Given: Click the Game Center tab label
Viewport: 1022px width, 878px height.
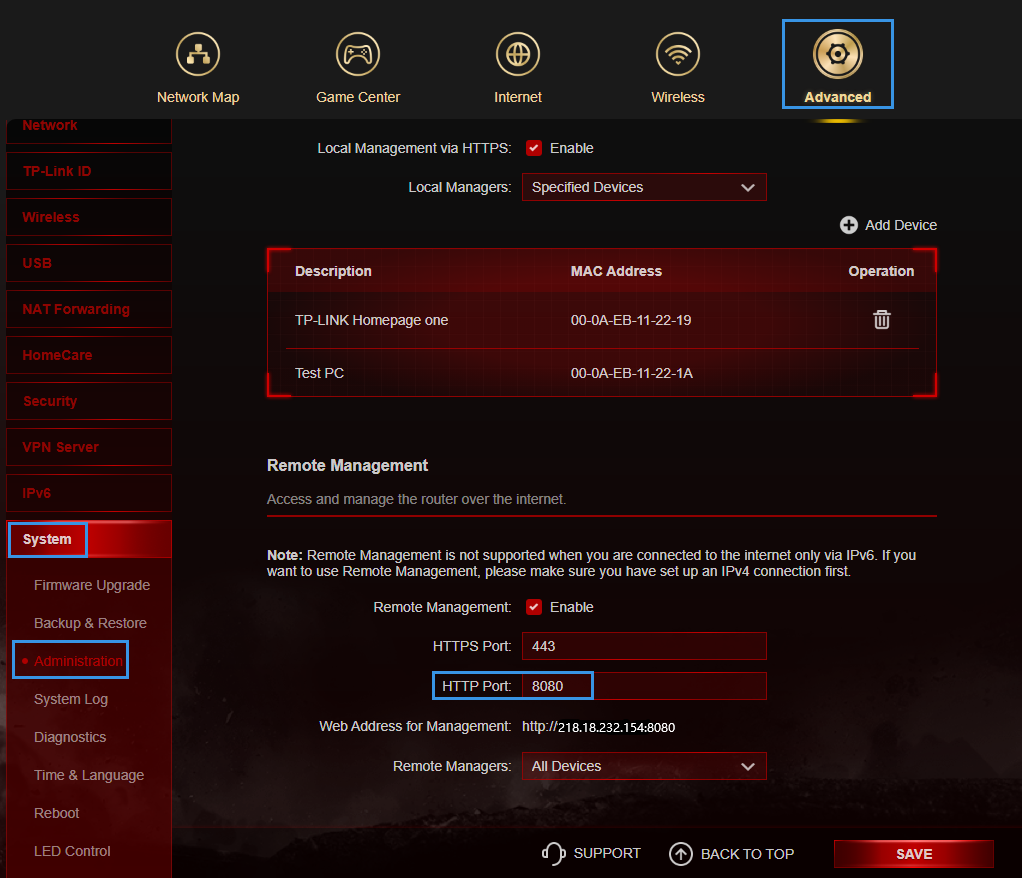Looking at the screenshot, I should 358,97.
